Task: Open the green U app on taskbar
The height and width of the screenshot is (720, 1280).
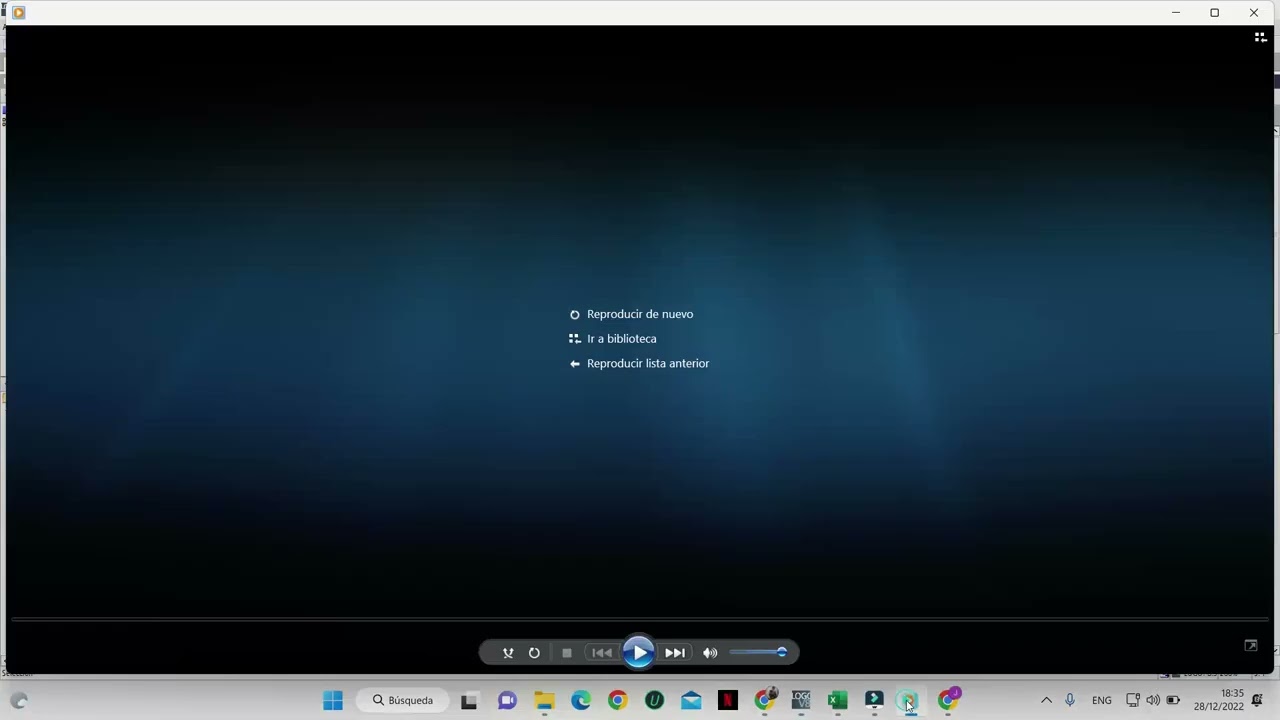Action: click(x=654, y=700)
